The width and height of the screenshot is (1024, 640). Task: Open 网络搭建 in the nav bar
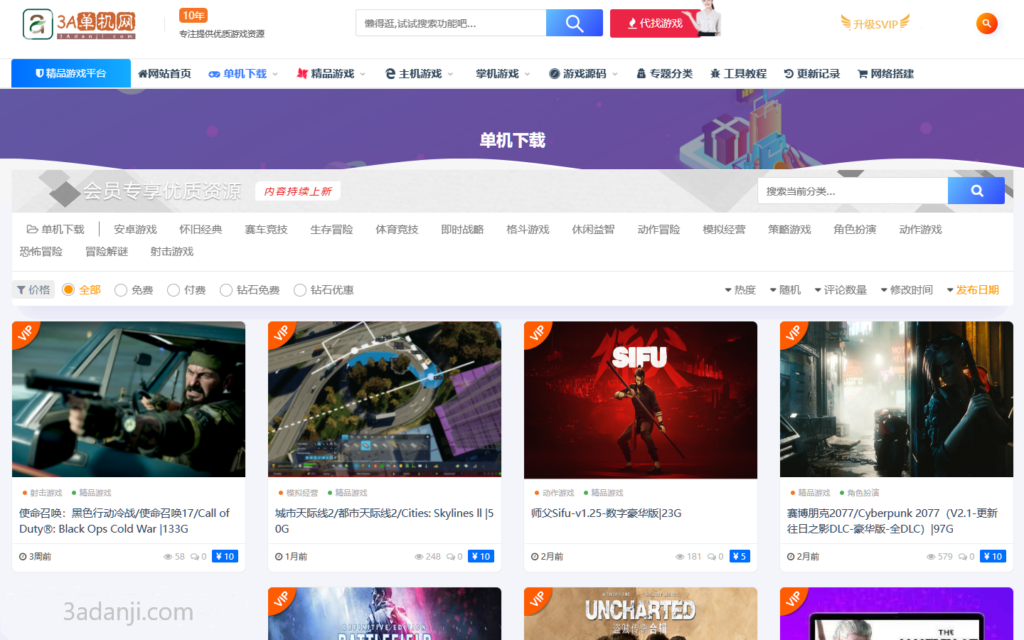[x=886, y=74]
